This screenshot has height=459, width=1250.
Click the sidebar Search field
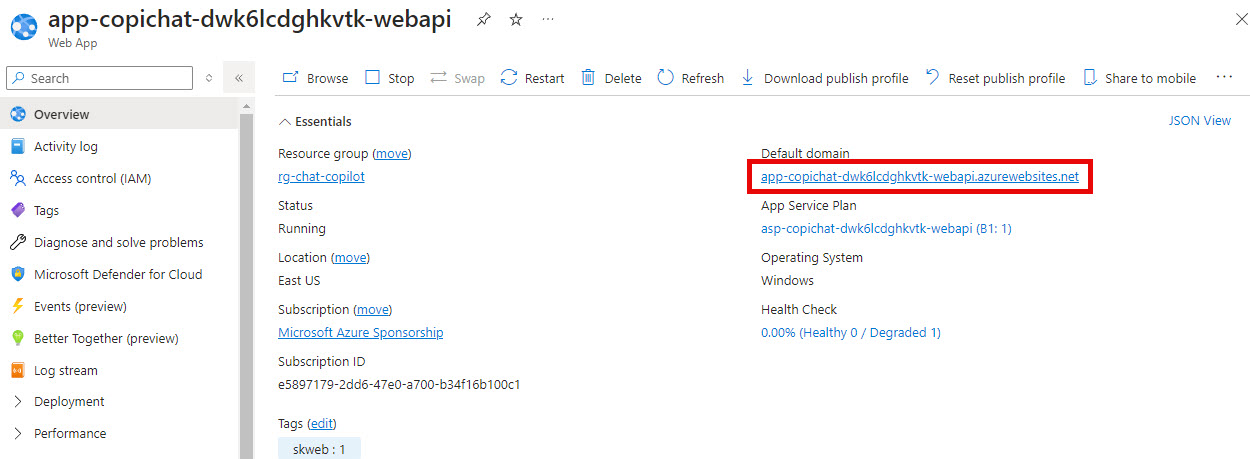click(x=100, y=78)
